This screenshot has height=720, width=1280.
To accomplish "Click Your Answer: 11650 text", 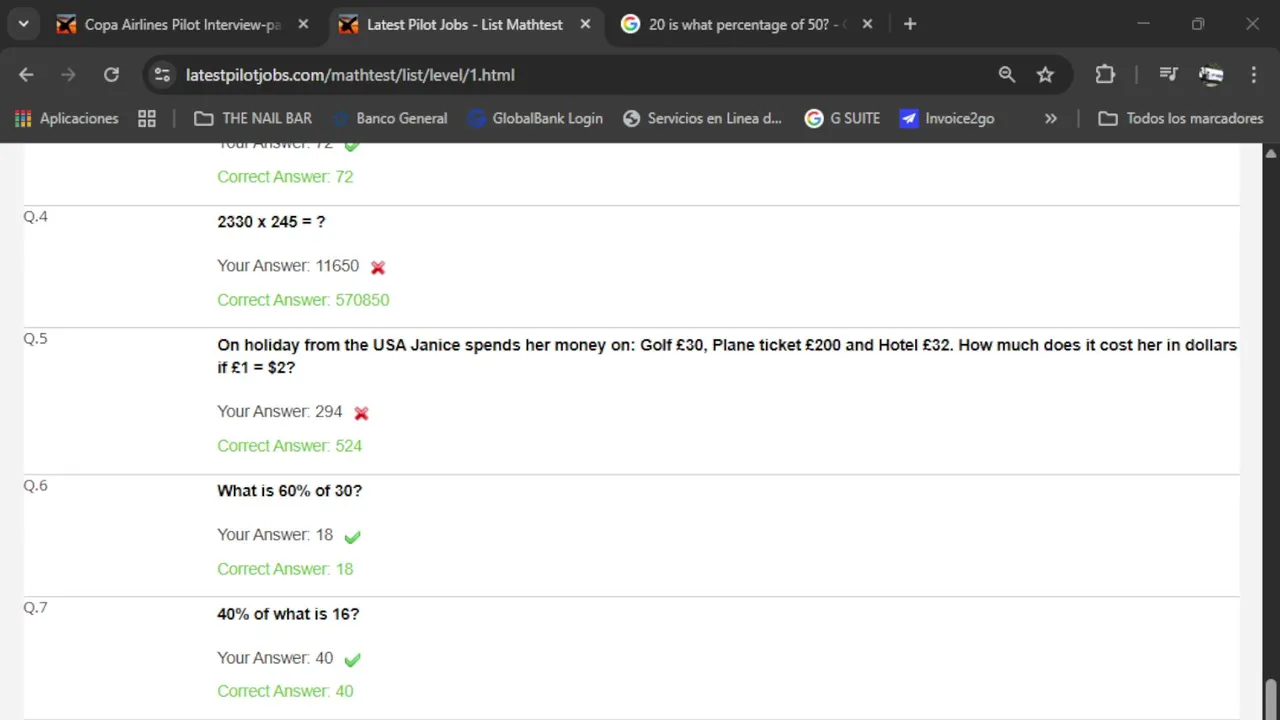I will [288, 266].
